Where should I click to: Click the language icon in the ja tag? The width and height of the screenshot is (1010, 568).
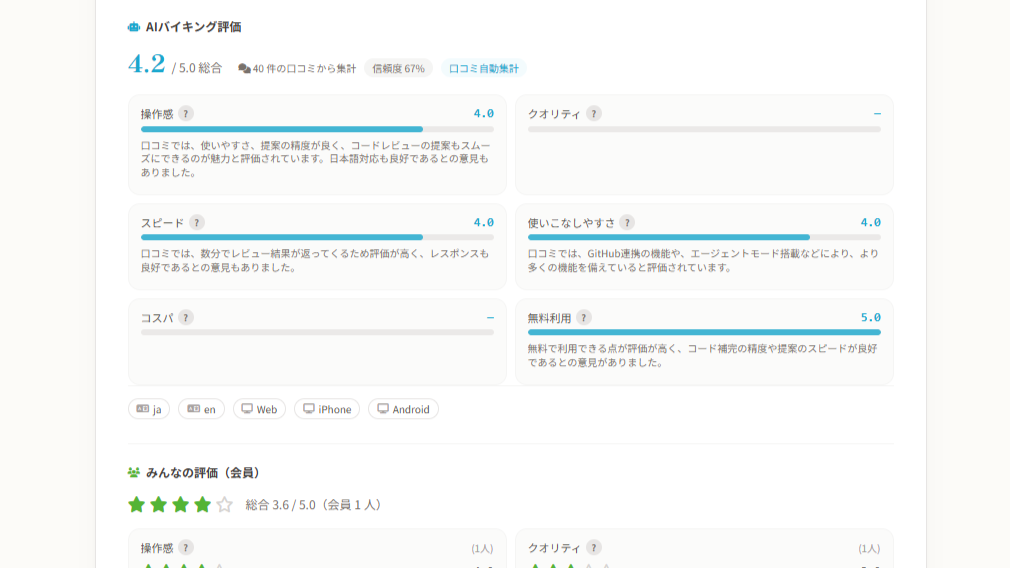point(142,409)
